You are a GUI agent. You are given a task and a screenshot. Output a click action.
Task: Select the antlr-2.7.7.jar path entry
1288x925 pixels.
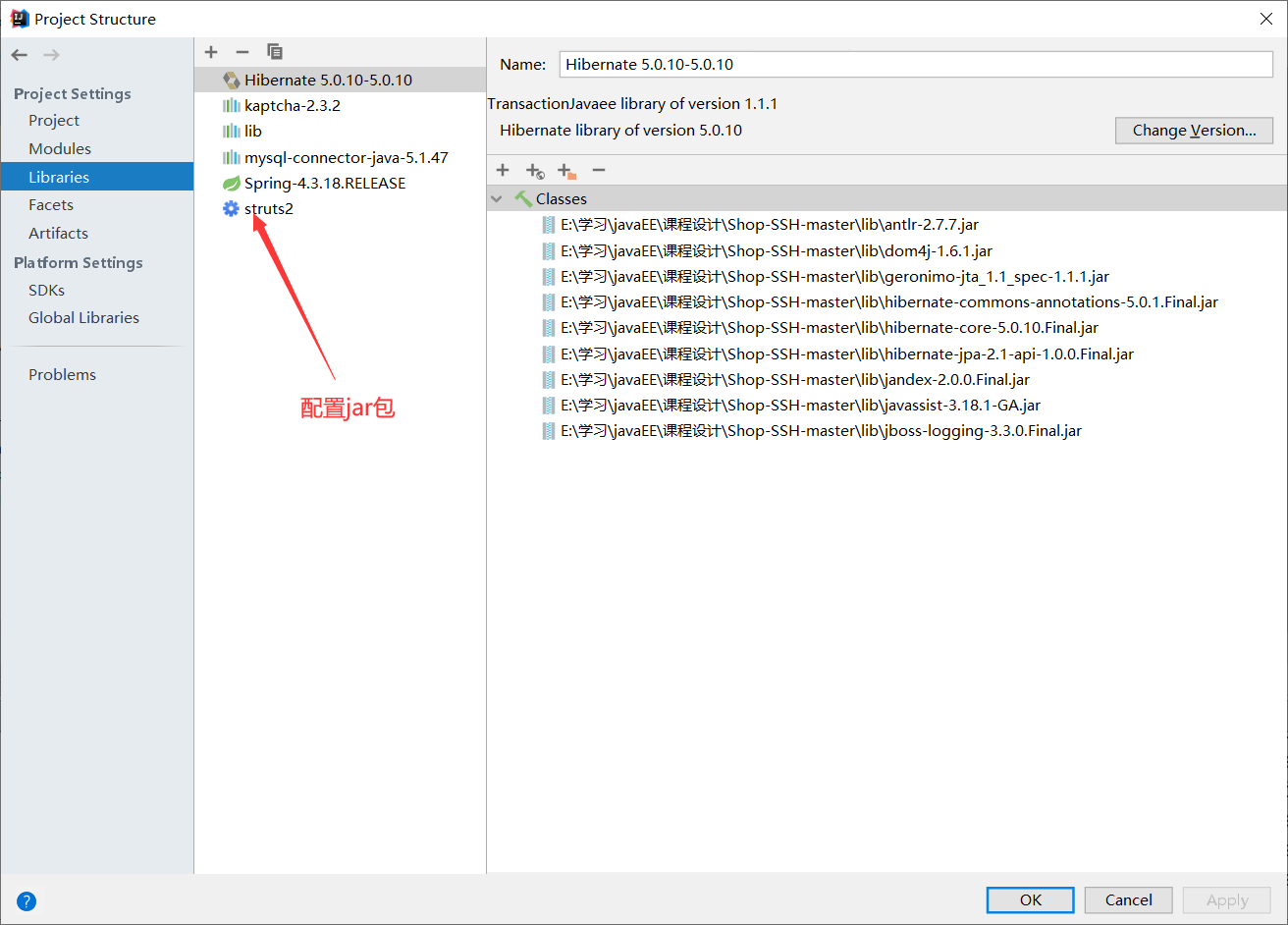[770, 225]
